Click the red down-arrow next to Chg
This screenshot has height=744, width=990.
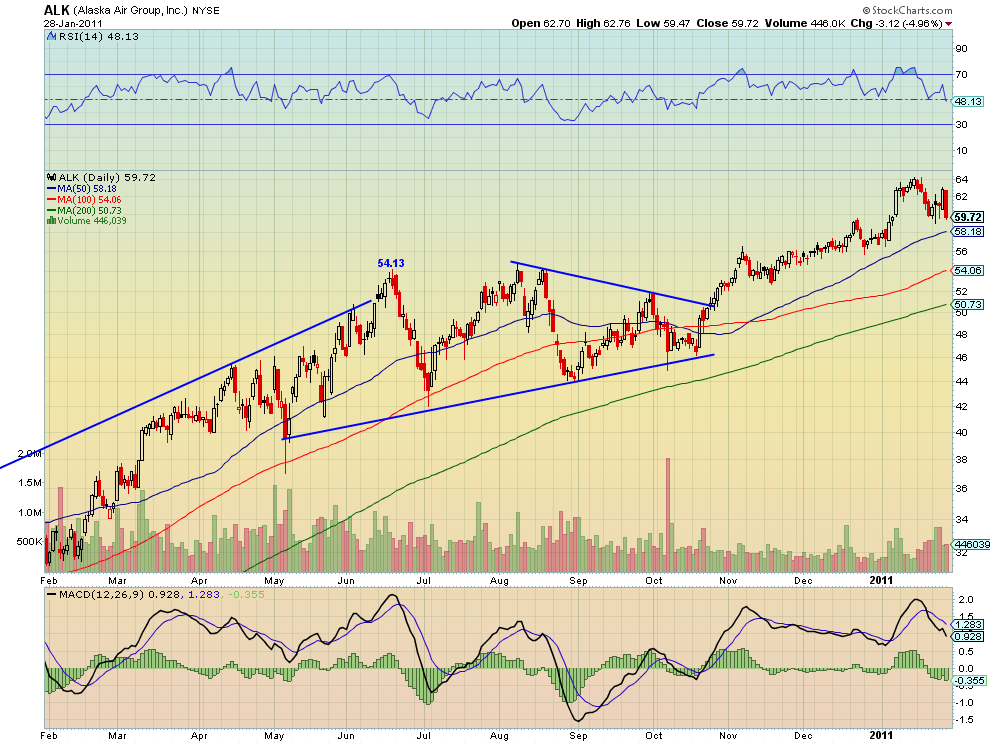pos(948,23)
